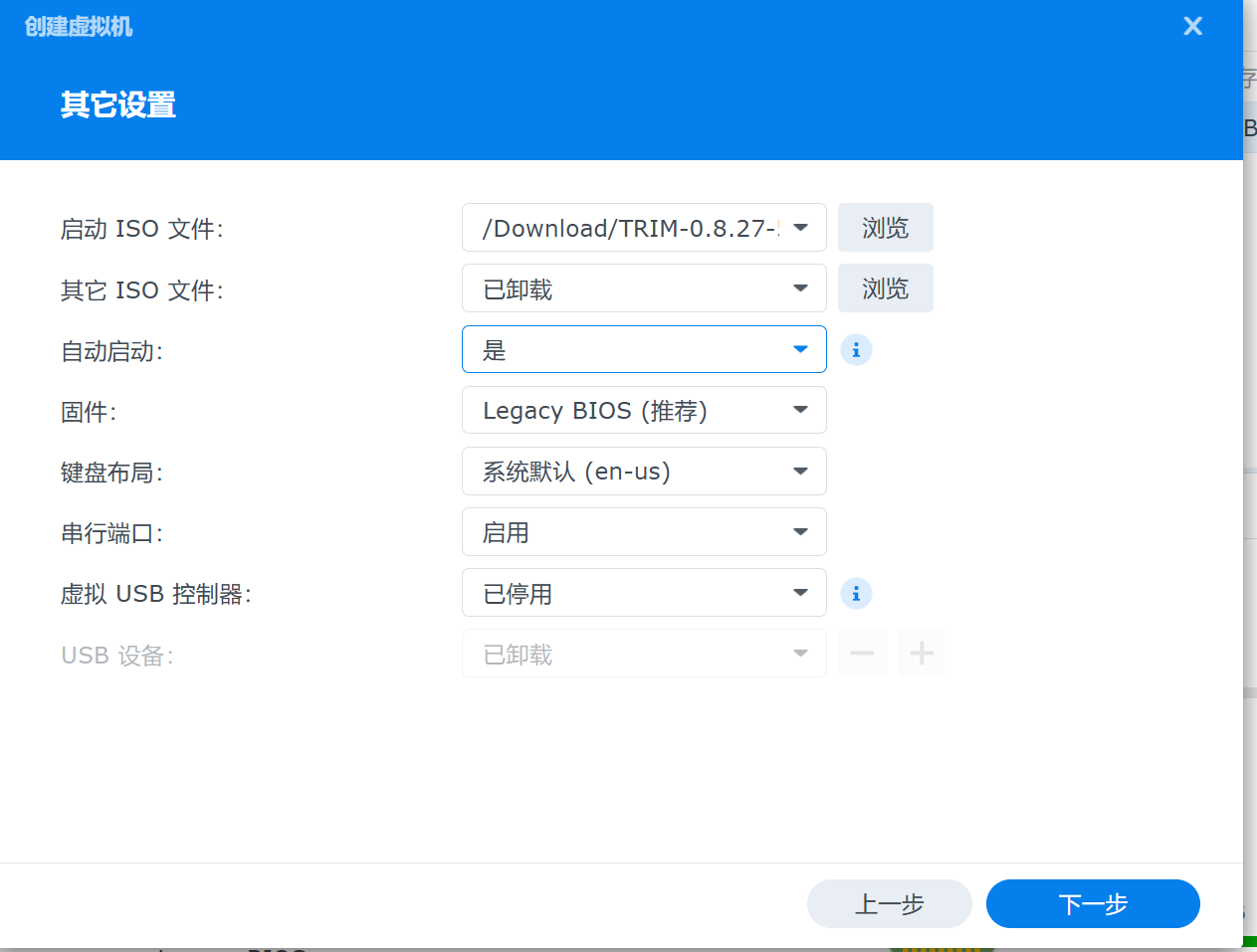
Task: Expand the 固件 Legacy BIOS dropdown
Action: pos(644,410)
